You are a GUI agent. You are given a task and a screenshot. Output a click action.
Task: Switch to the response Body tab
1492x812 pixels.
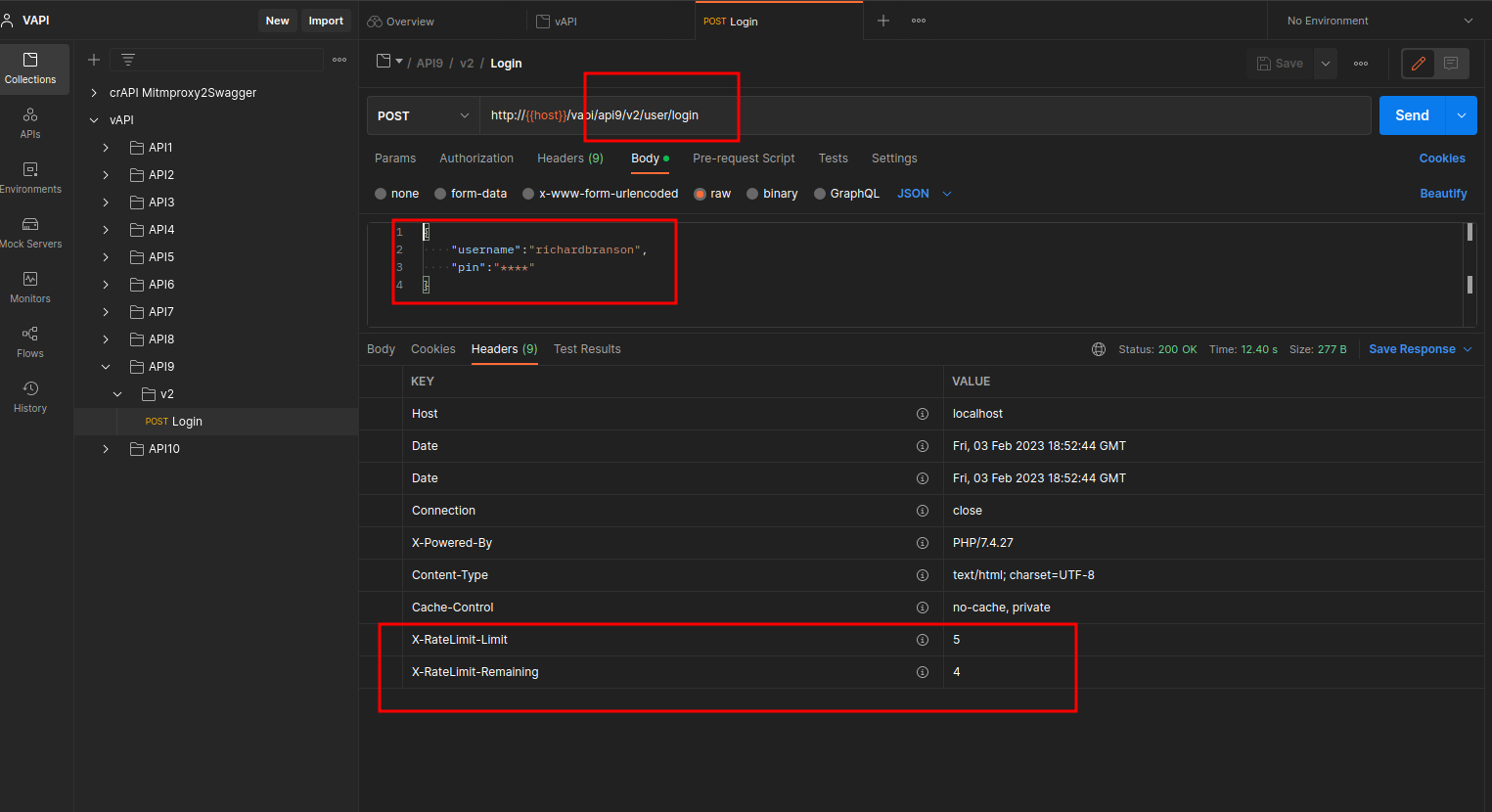point(381,349)
